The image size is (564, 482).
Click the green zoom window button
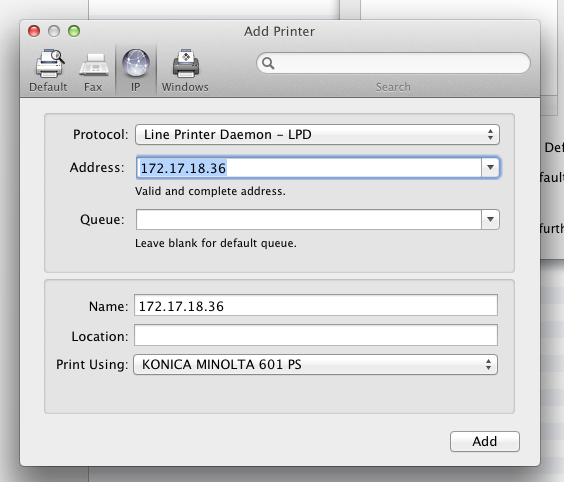click(x=74, y=31)
